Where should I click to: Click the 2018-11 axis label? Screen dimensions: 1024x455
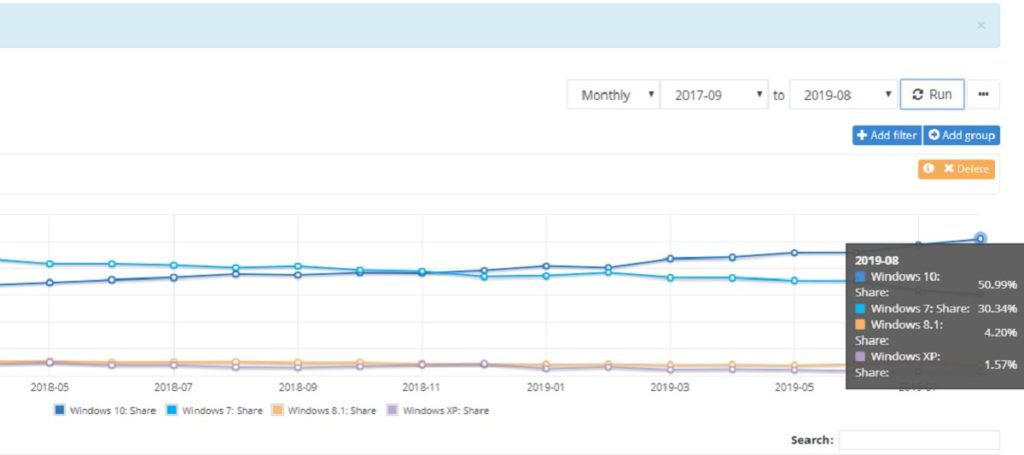(x=422, y=387)
